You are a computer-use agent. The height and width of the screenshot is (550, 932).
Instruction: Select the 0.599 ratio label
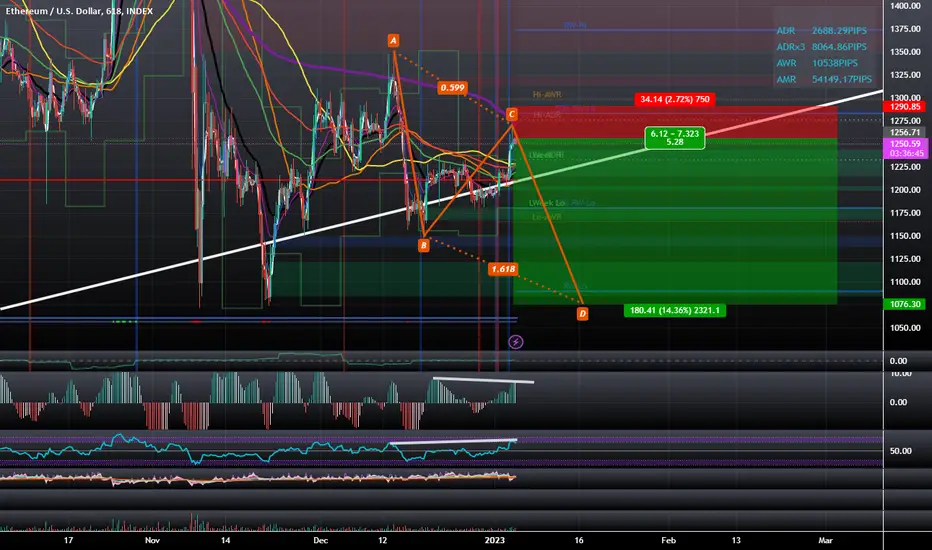coord(452,88)
